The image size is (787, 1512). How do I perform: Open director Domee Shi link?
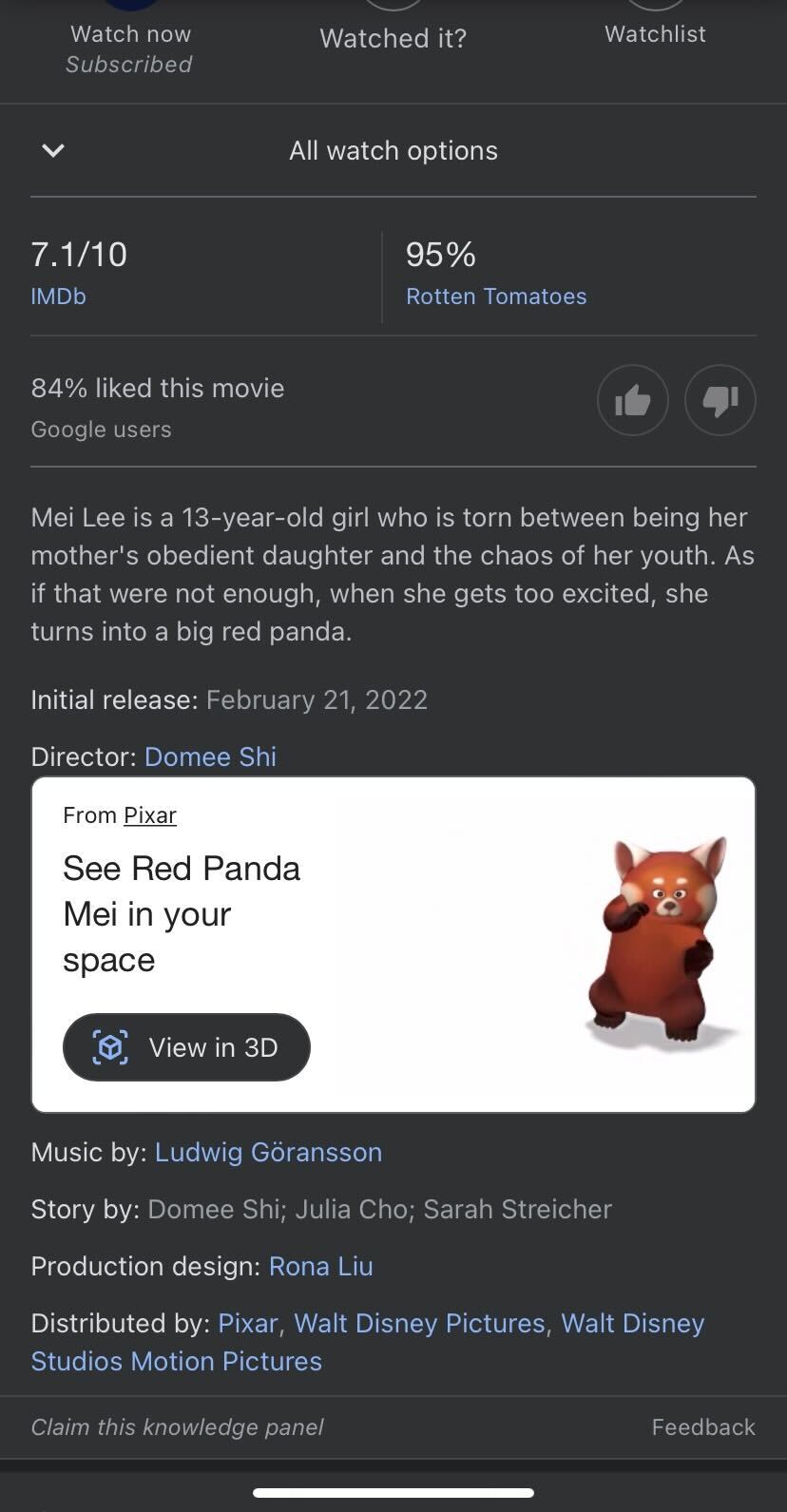pyautogui.click(x=210, y=756)
